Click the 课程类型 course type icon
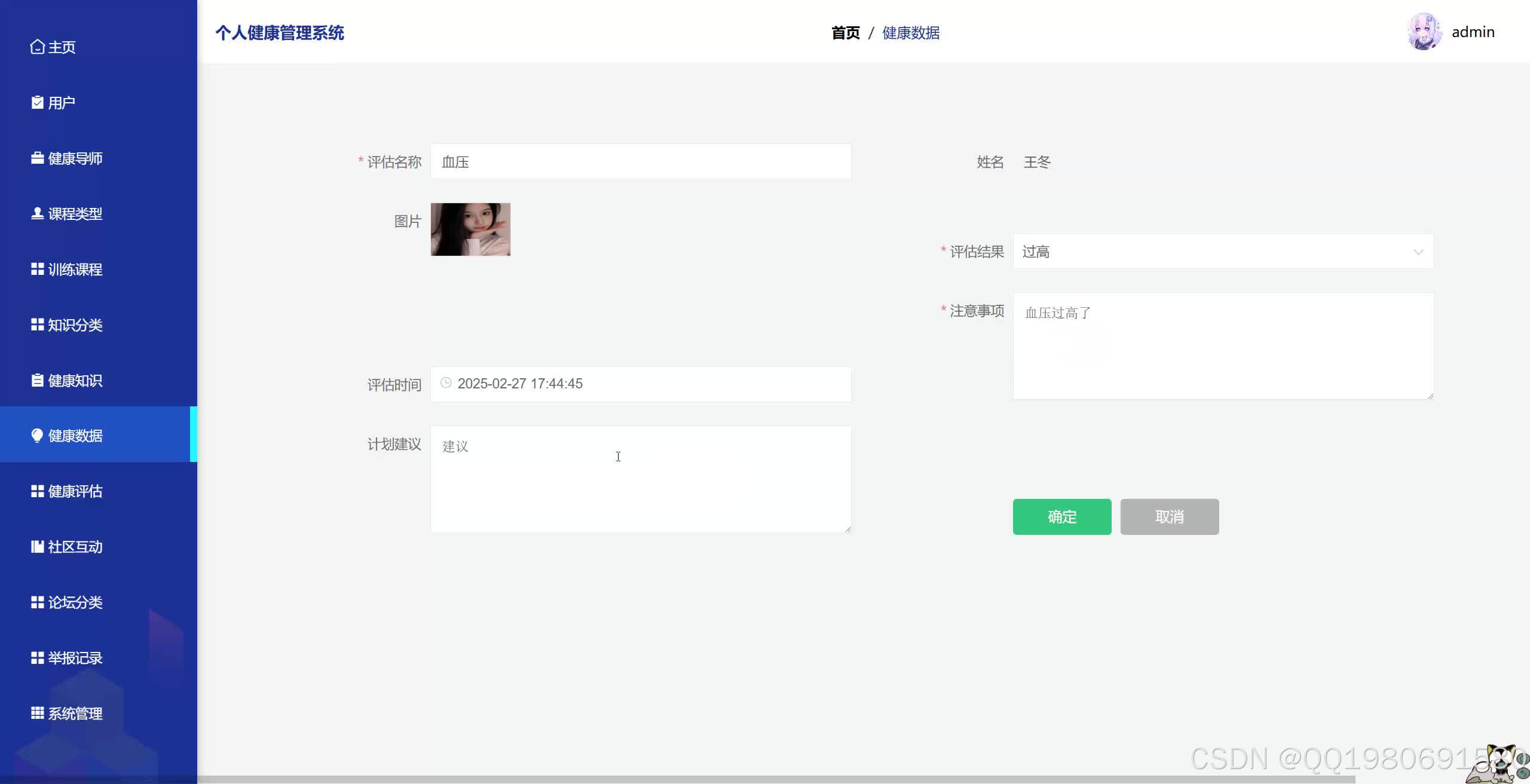The height and width of the screenshot is (784, 1530). 37,213
